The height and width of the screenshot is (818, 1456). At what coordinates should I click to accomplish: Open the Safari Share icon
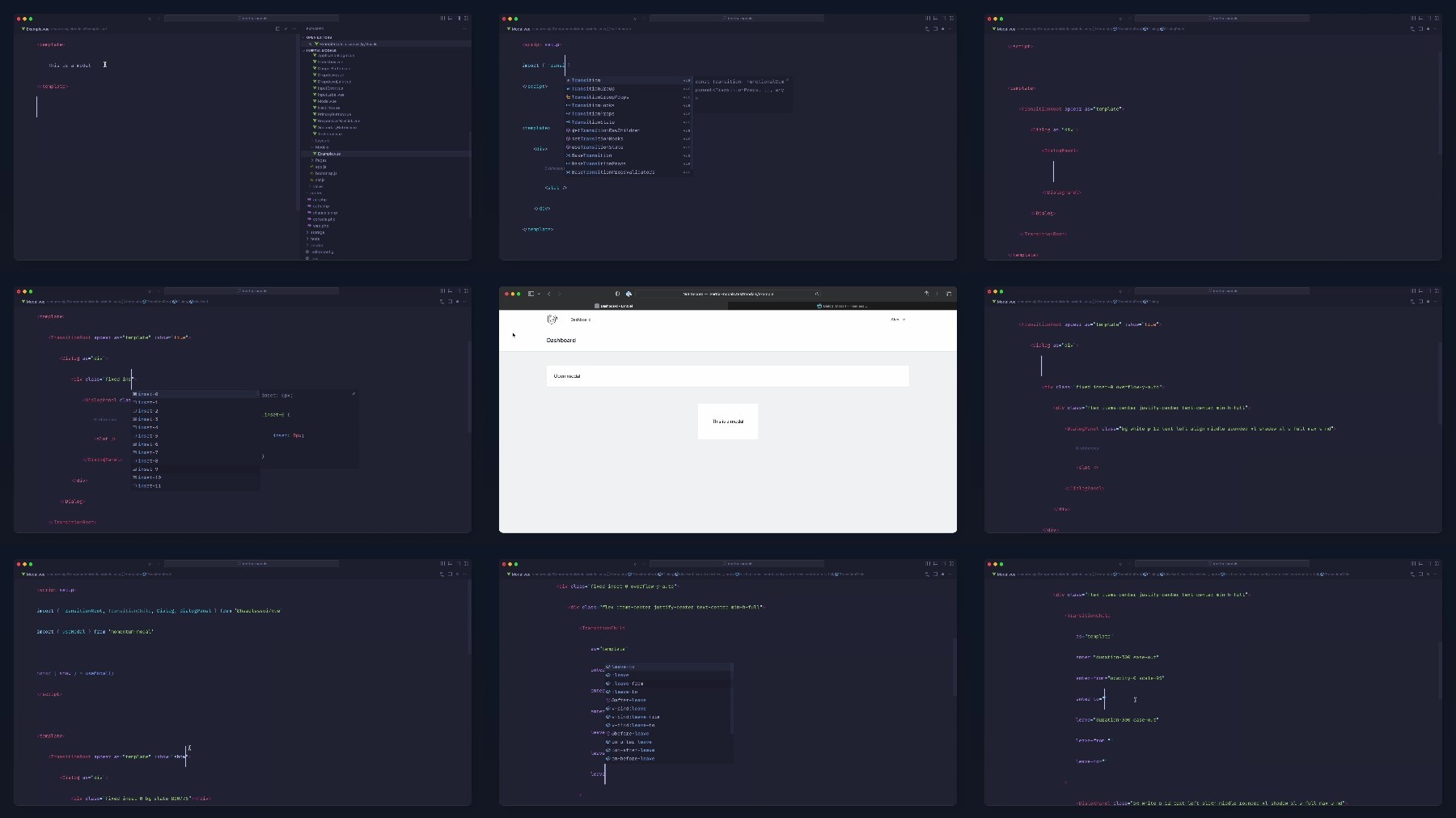926,294
